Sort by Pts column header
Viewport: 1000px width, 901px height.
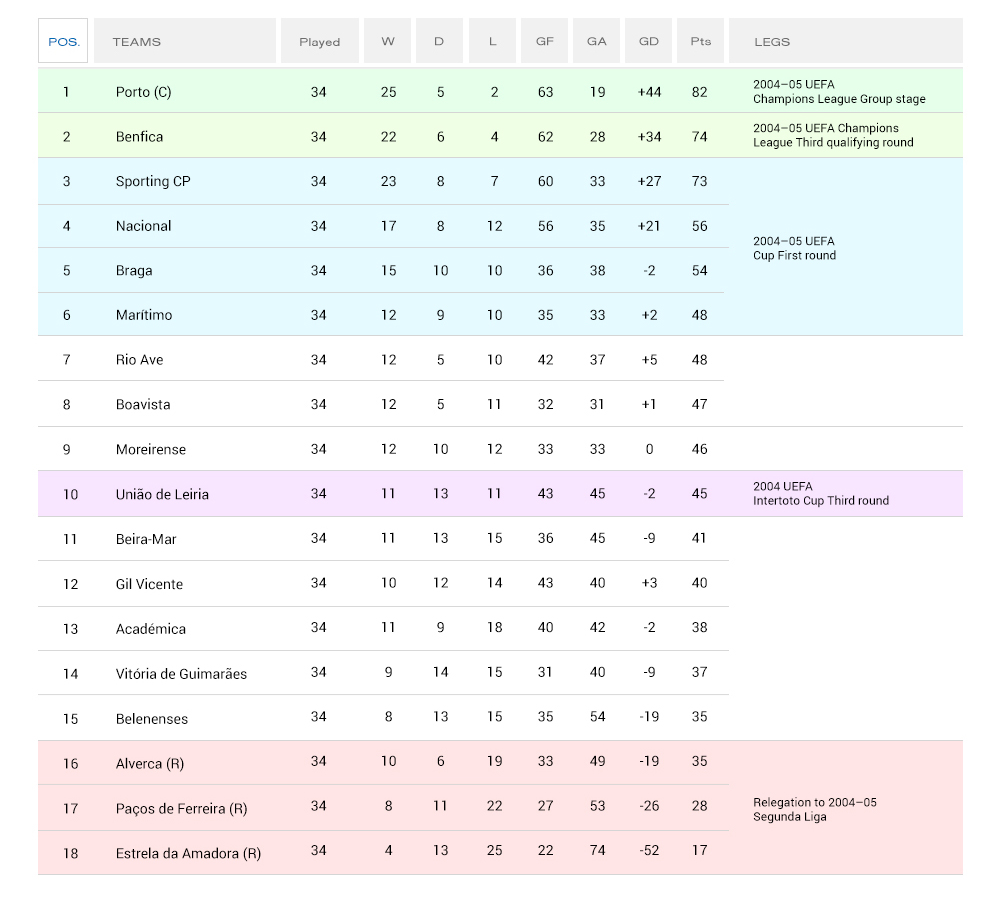(700, 42)
